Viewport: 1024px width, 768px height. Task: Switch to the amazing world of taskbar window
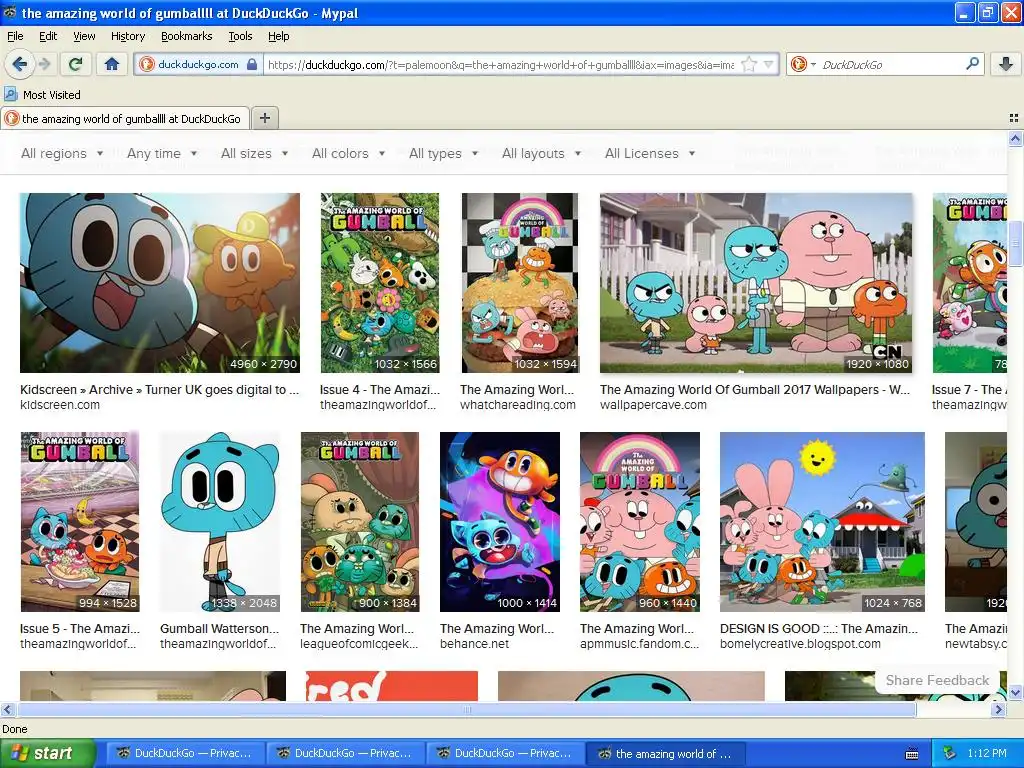[x=663, y=754]
